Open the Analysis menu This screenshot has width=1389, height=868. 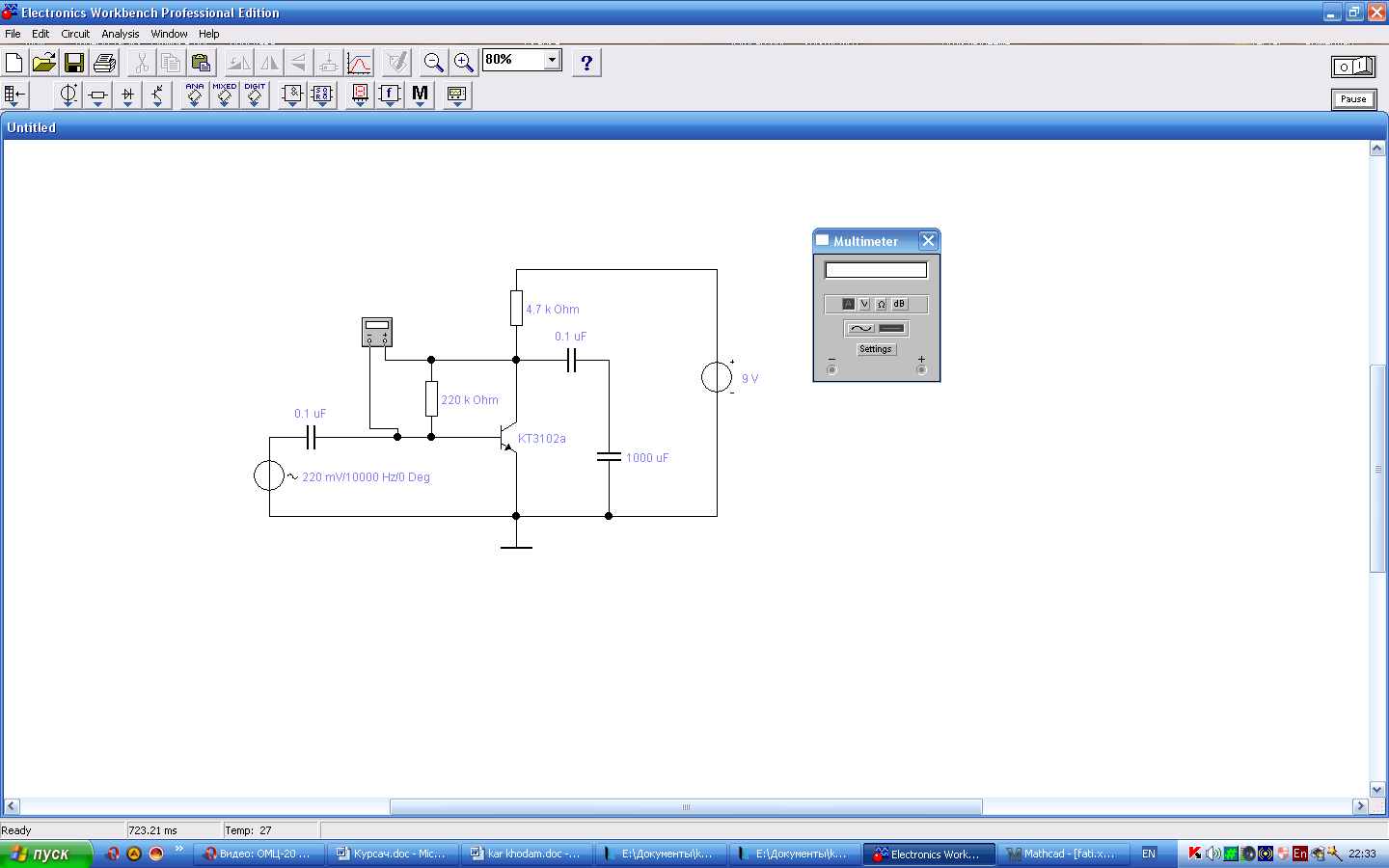[x=121, y=34]
